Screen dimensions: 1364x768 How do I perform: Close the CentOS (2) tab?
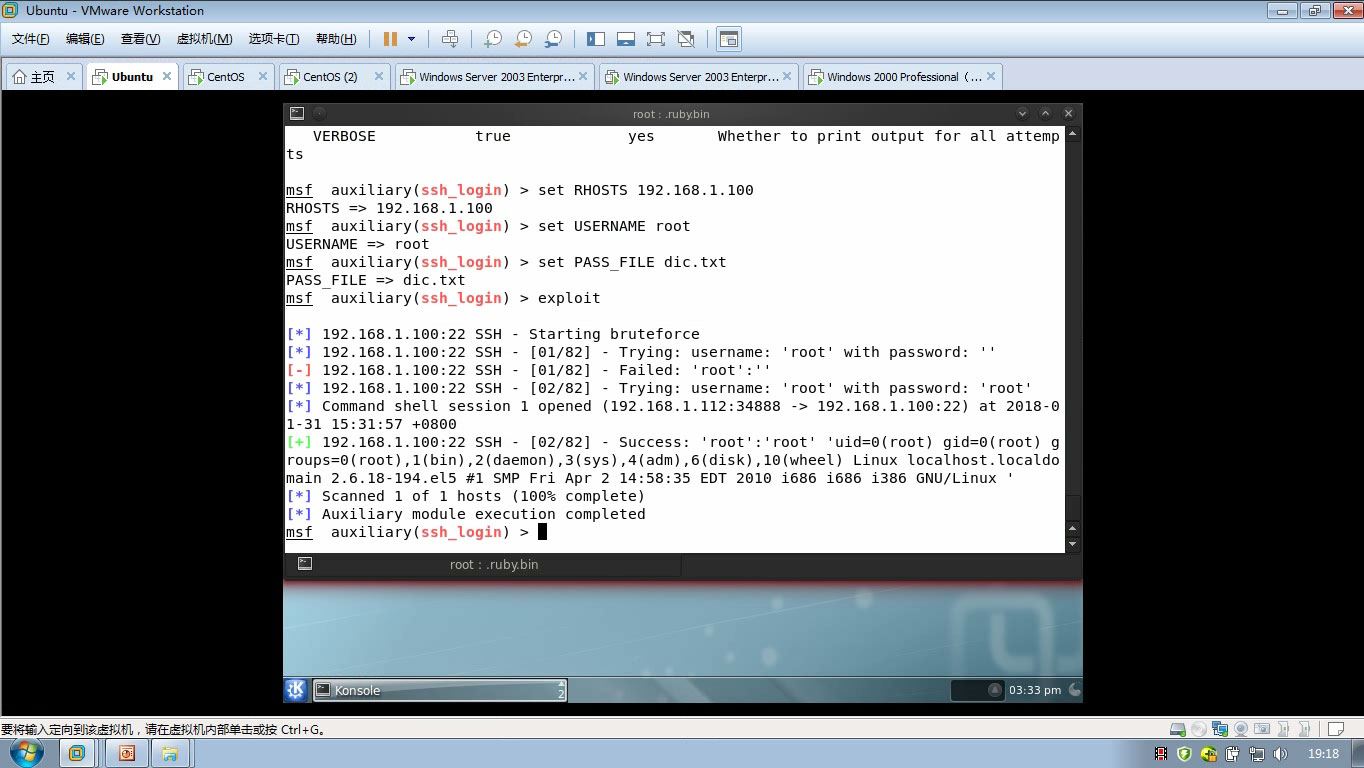(x=379, y=76)
